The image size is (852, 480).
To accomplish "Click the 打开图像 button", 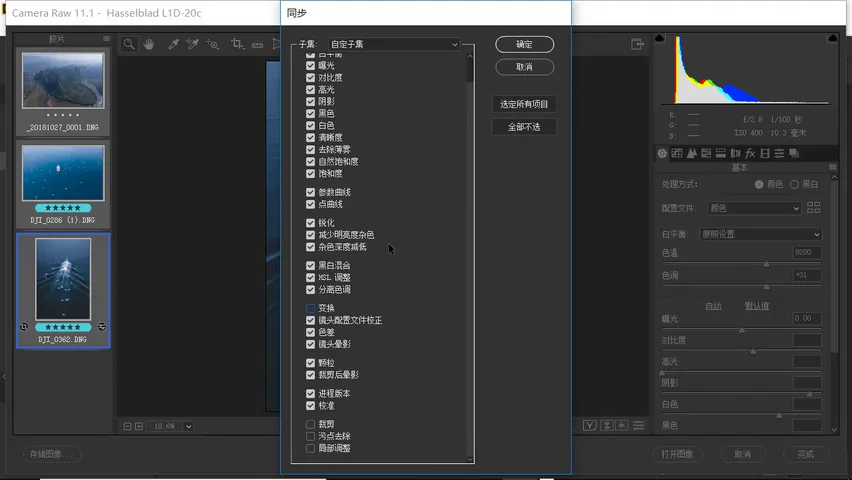I will [677, 454].
